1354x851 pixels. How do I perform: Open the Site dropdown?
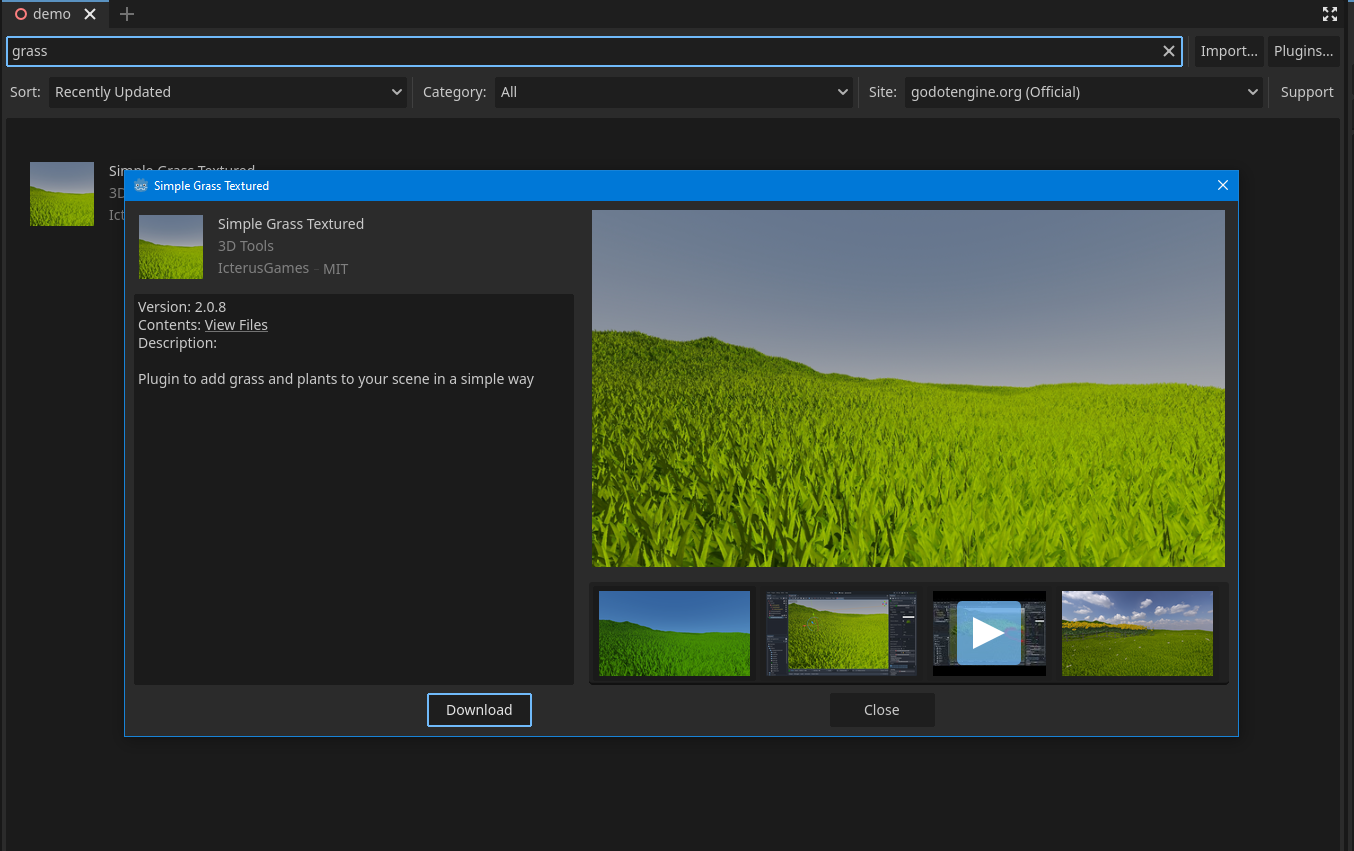tap(1084, 92)
